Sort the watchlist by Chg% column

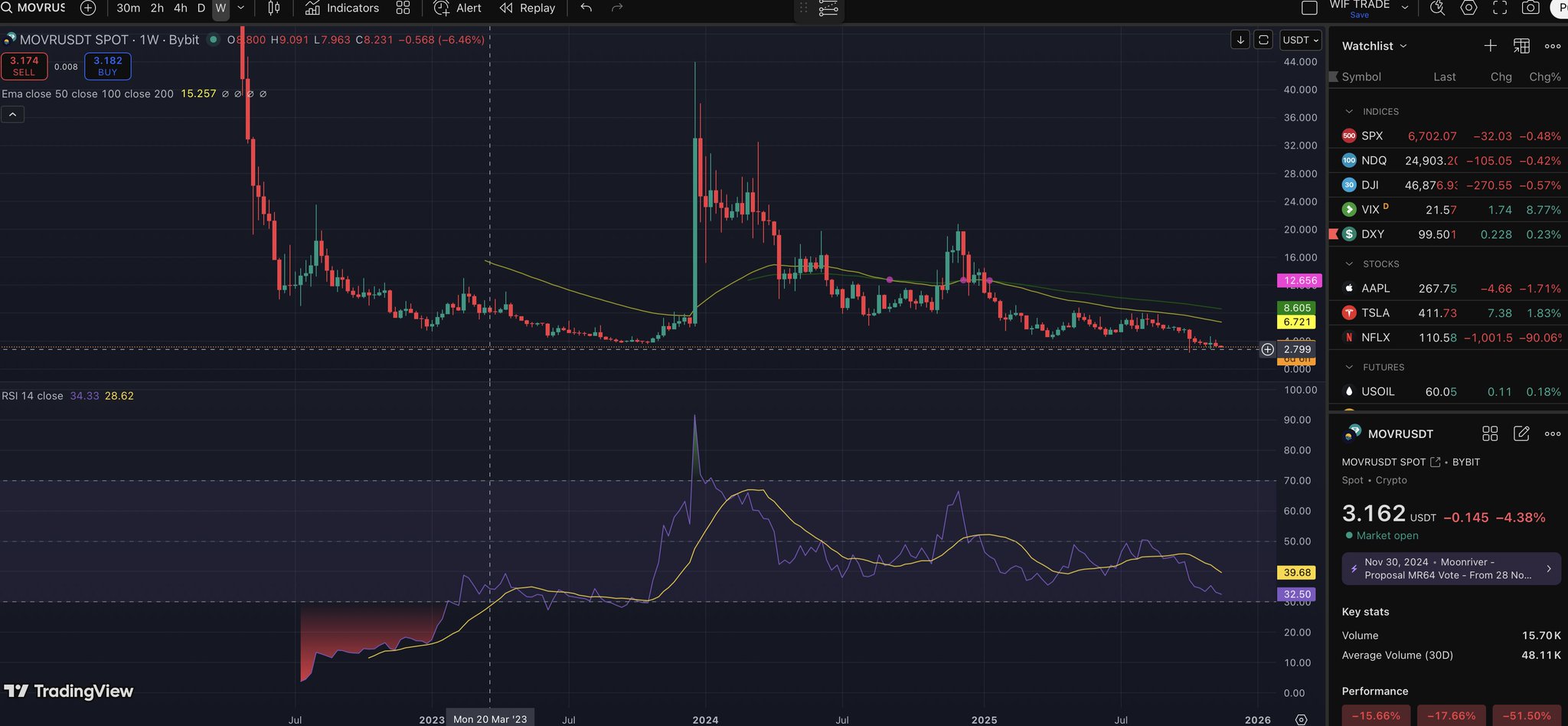click(1545, 77)
